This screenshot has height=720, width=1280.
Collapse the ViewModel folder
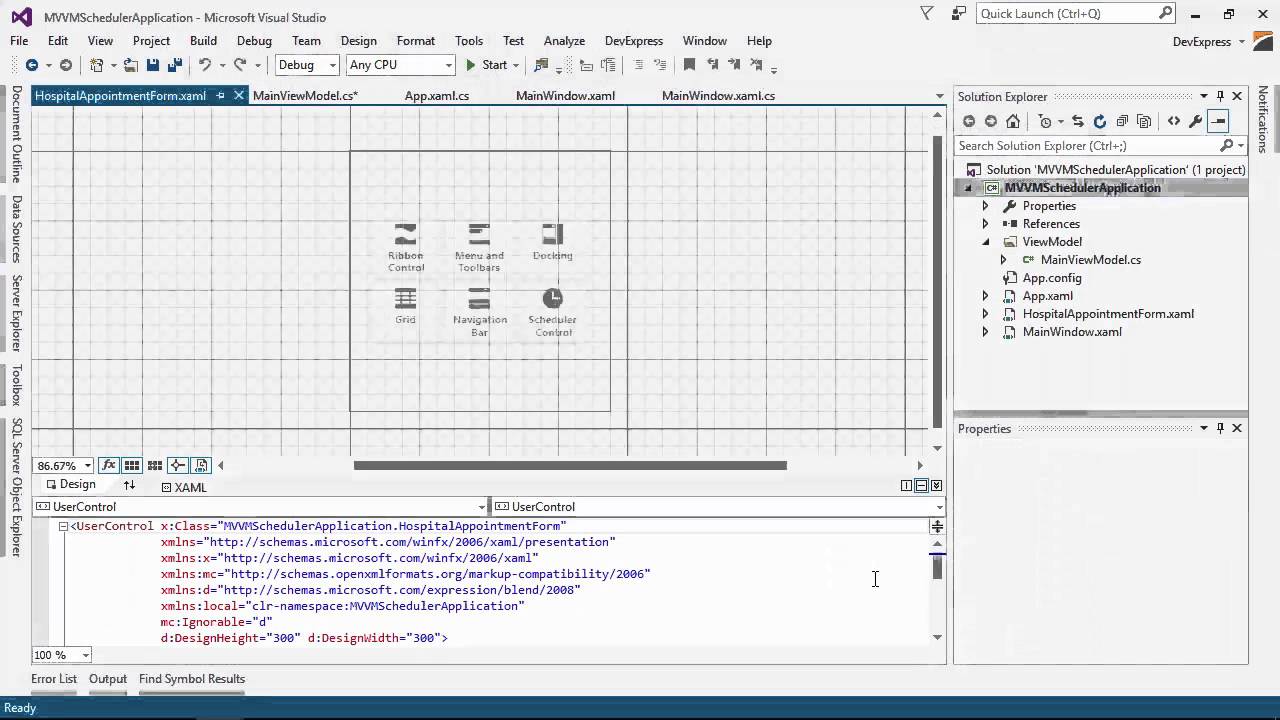click(985, 242)
